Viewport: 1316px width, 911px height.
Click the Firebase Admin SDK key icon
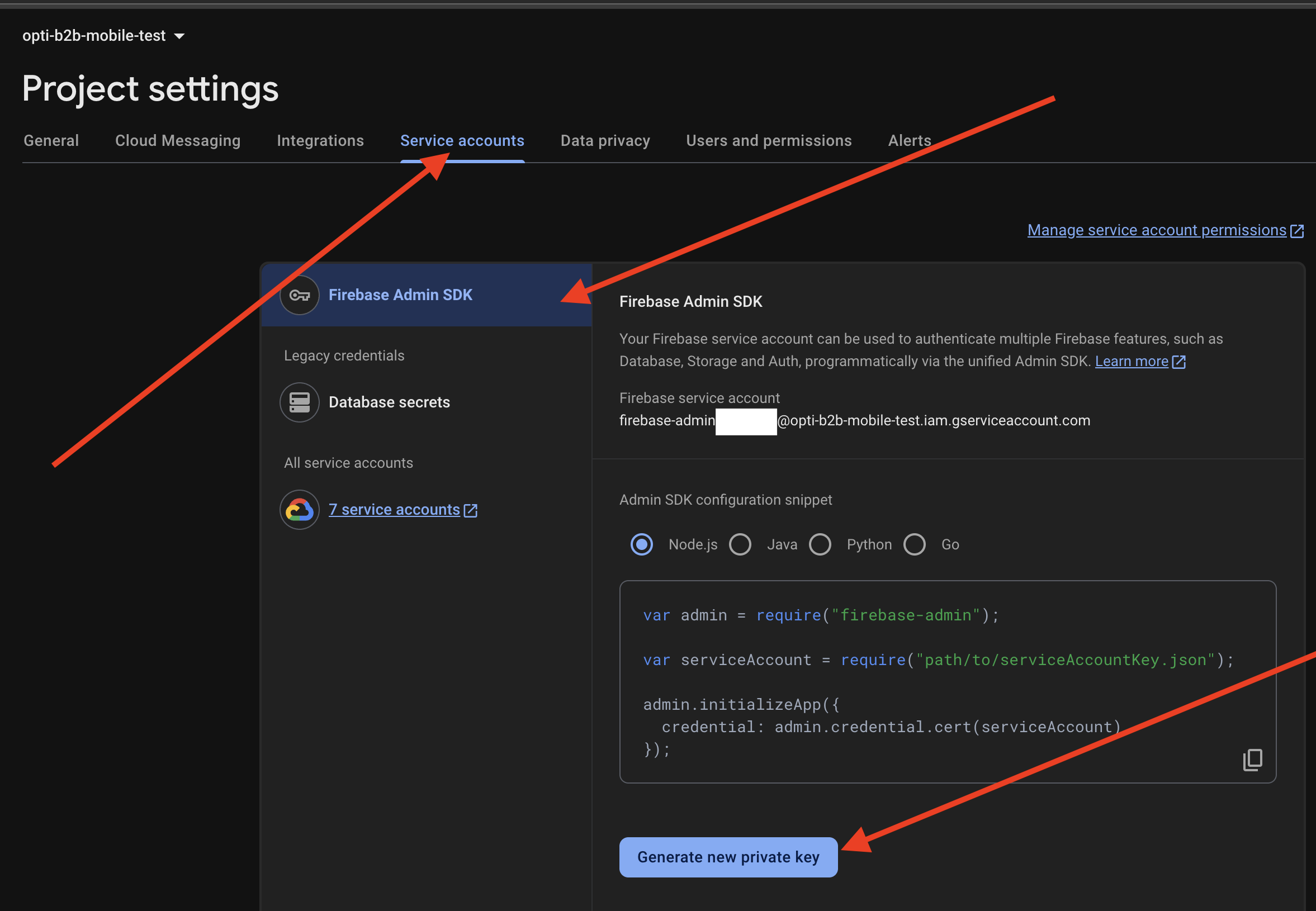click(299, 295)
